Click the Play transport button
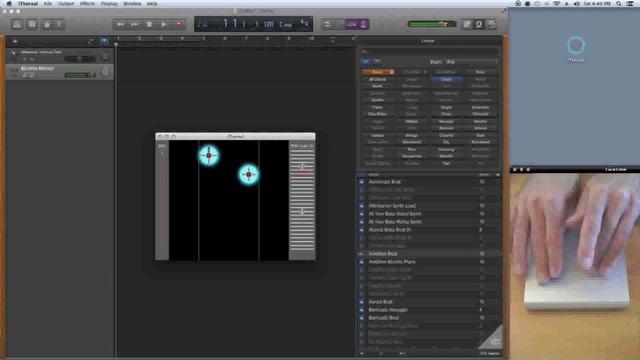Image resolution: width=640 pixels, height=360 pixels. tap(164, 24)
